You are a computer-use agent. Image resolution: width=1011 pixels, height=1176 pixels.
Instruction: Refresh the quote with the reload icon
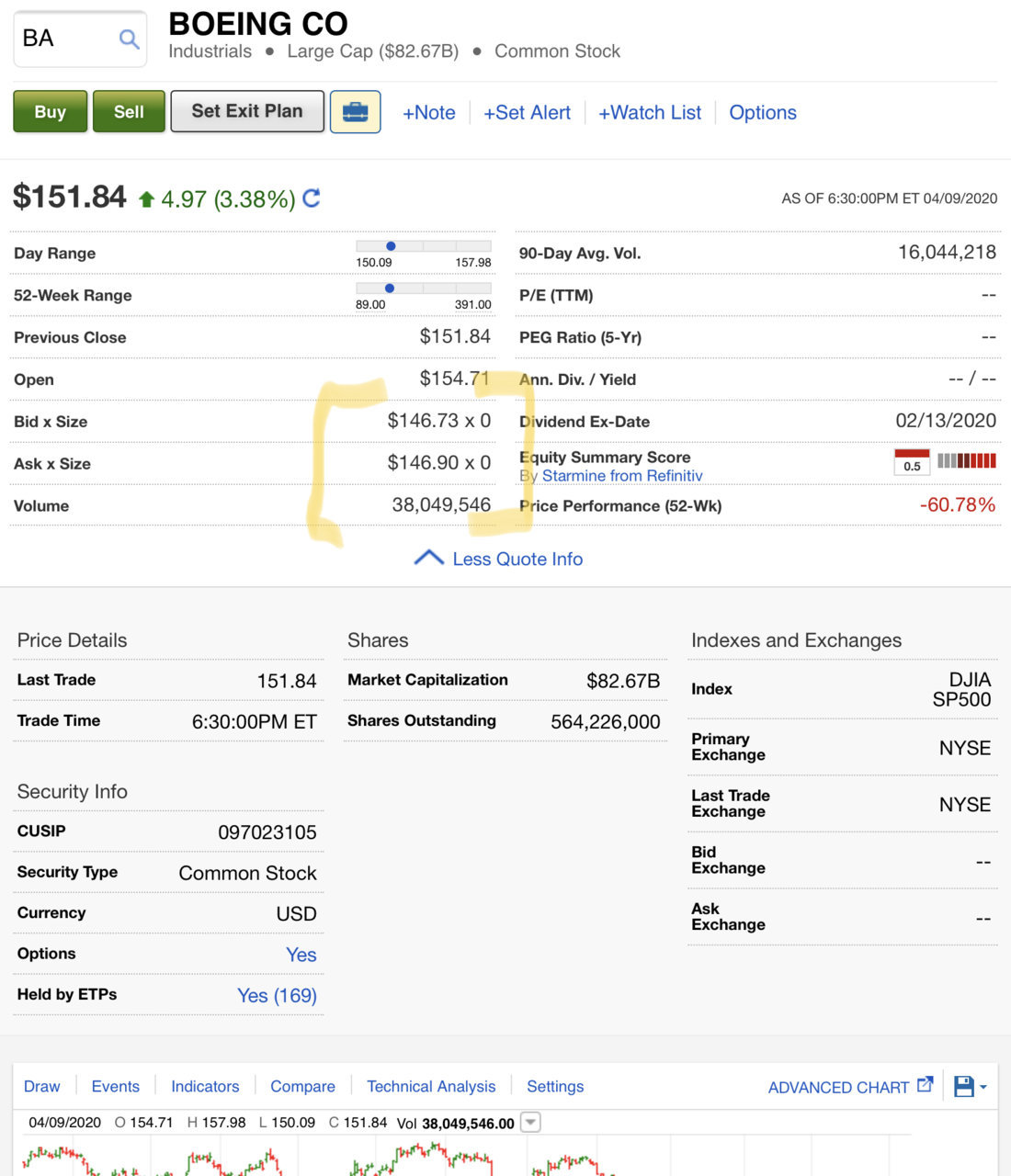312,198
